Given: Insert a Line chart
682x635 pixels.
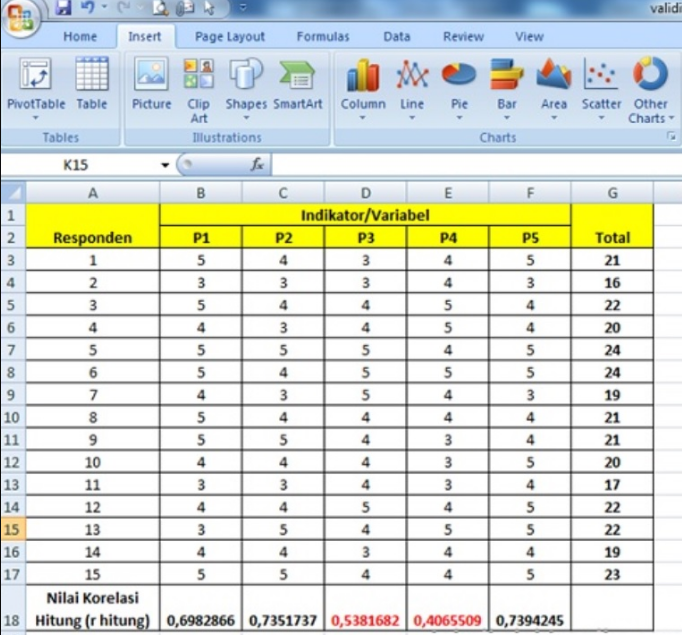Looking at the screenshot, I should point(412,84).
